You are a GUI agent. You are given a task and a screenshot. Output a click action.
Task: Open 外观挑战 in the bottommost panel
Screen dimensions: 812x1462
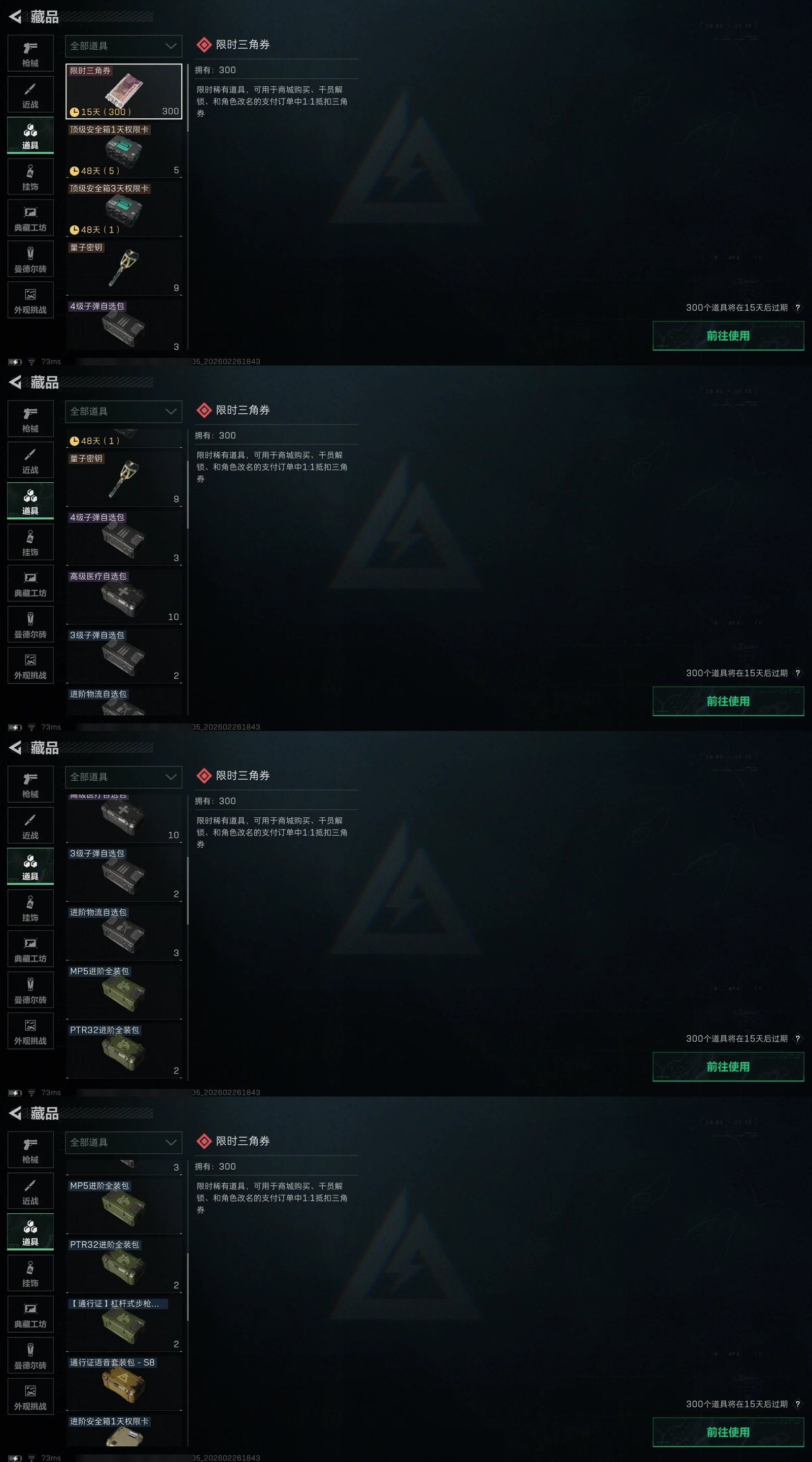point(30,1397)
